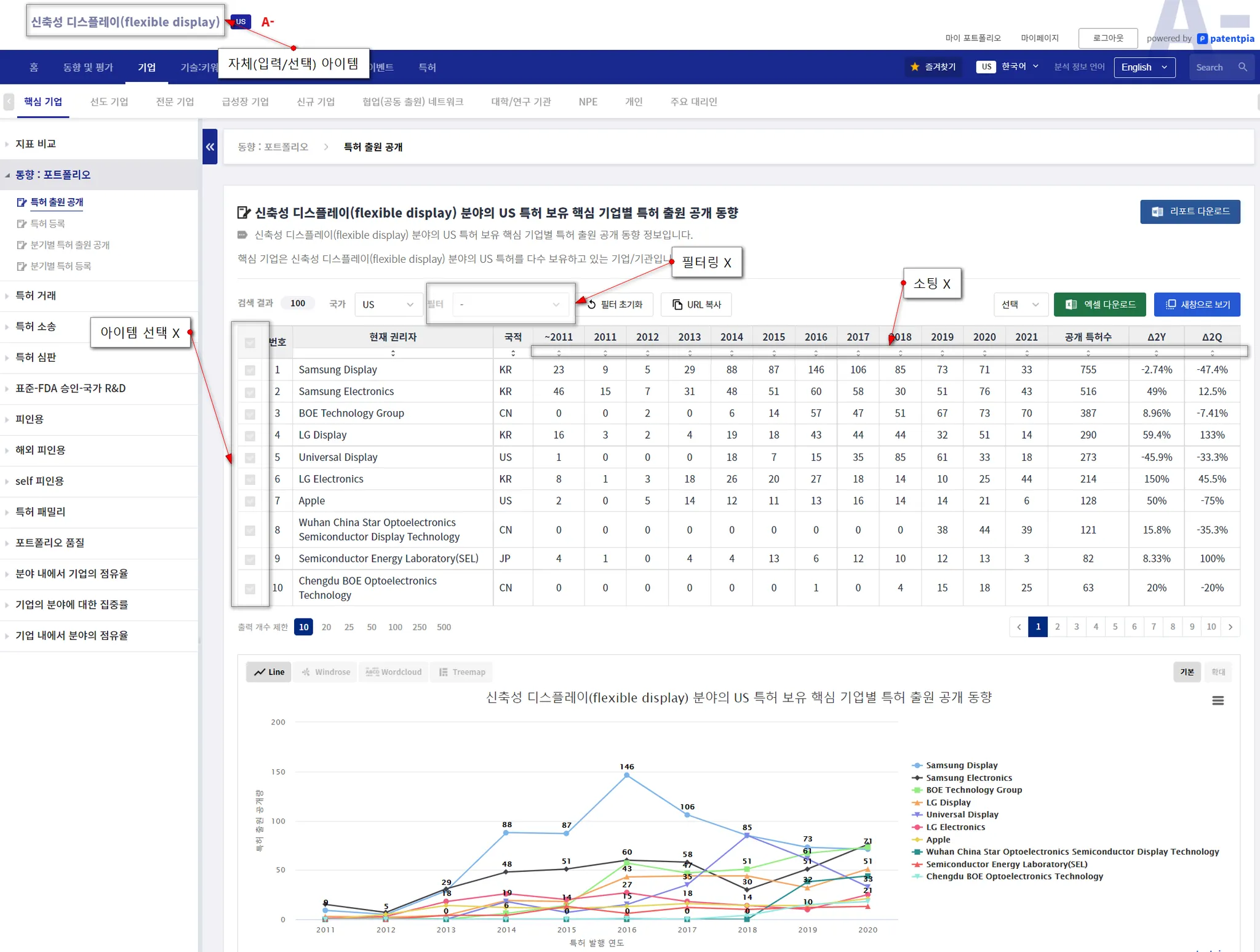
Task: Check the LG Display row checkbox
Action: tap(250, 436)
